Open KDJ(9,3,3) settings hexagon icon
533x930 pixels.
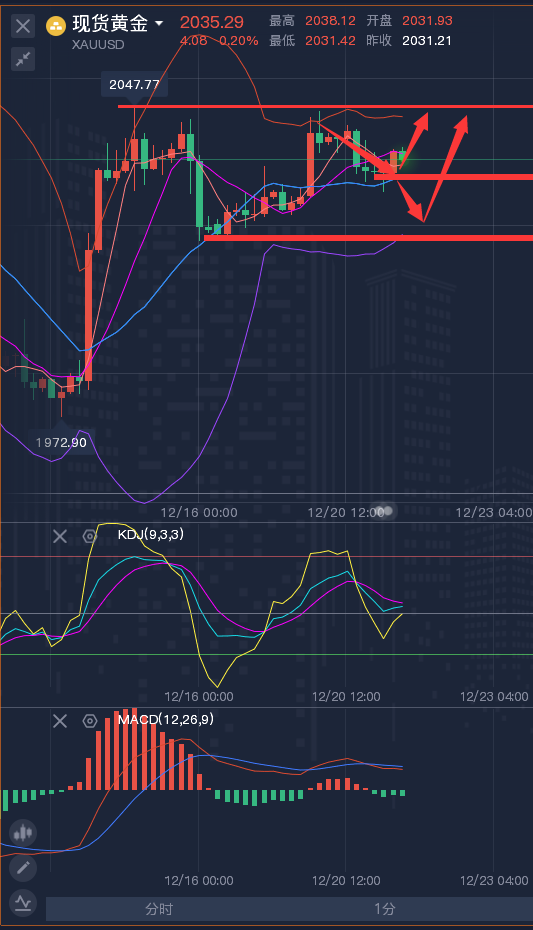(x=90, y=537)
